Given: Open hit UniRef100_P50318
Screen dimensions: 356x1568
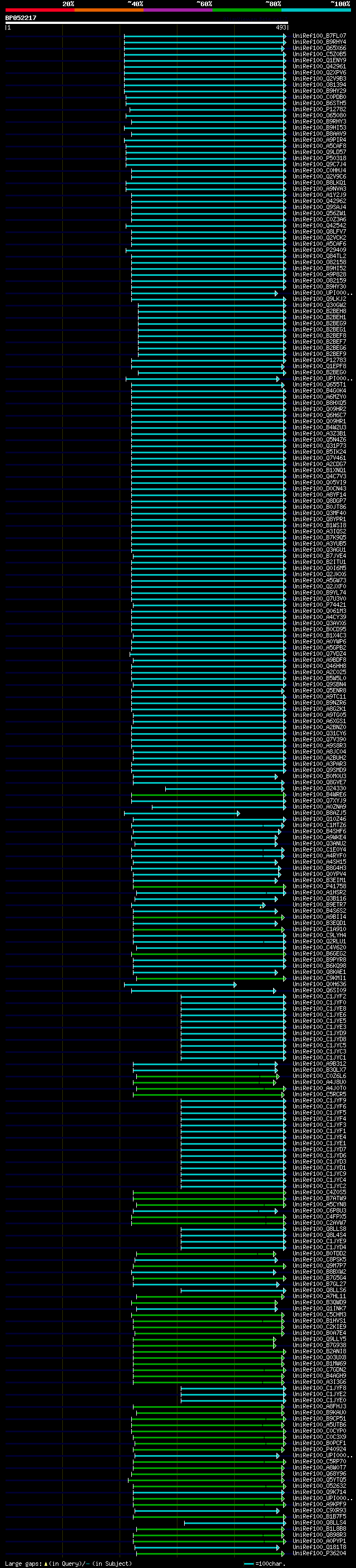Looking at the screenshot, I should click(x=319, y=159).
